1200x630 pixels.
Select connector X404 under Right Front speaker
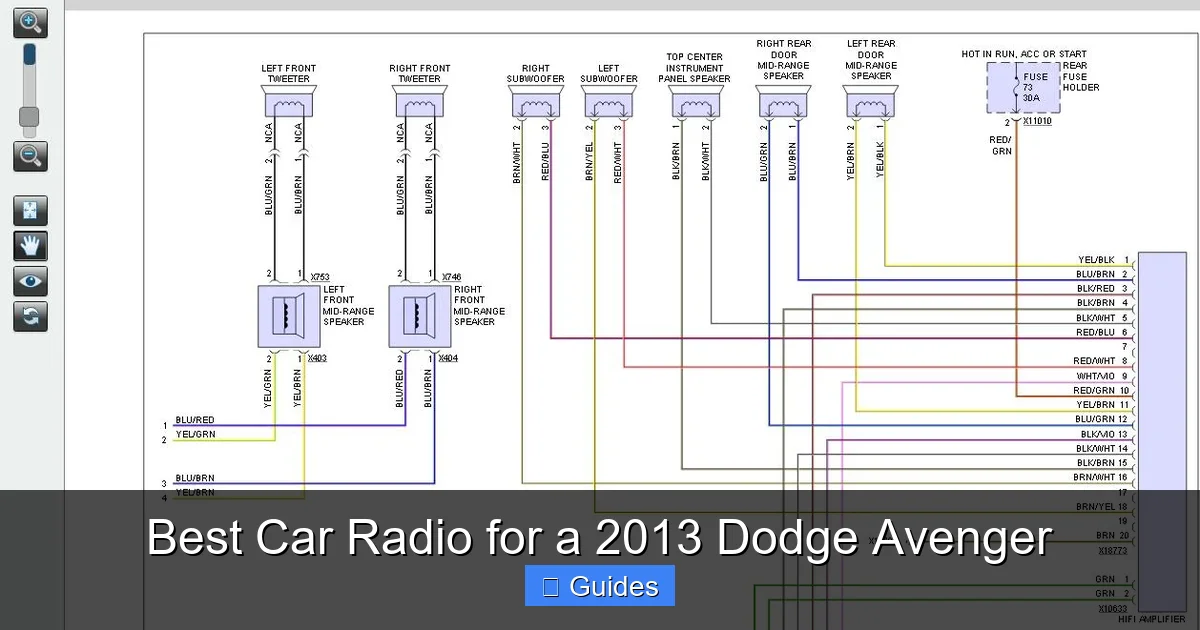coord(450,357)
